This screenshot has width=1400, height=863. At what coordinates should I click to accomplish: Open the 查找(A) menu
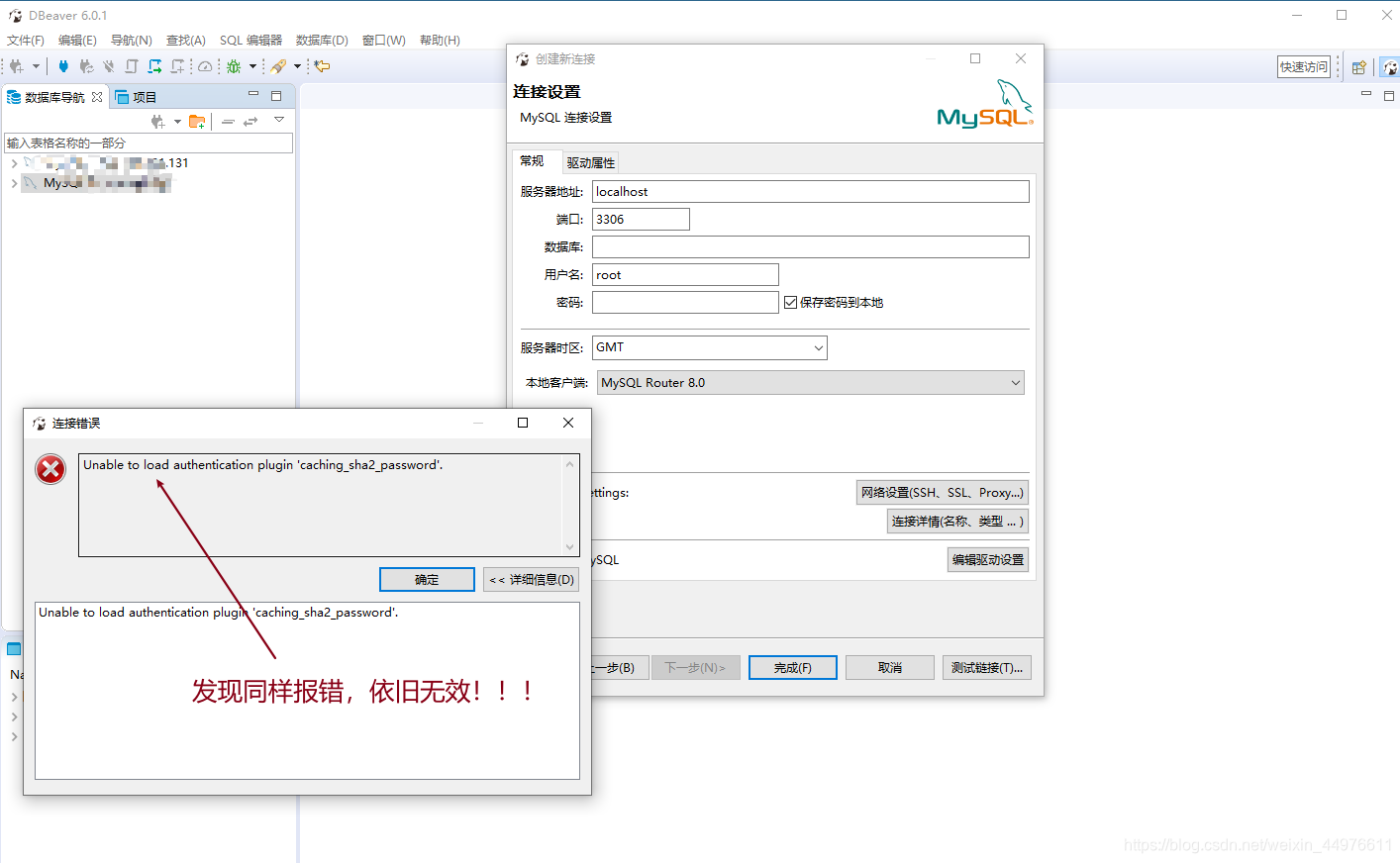pyautogui.click(x=186, y=41)
